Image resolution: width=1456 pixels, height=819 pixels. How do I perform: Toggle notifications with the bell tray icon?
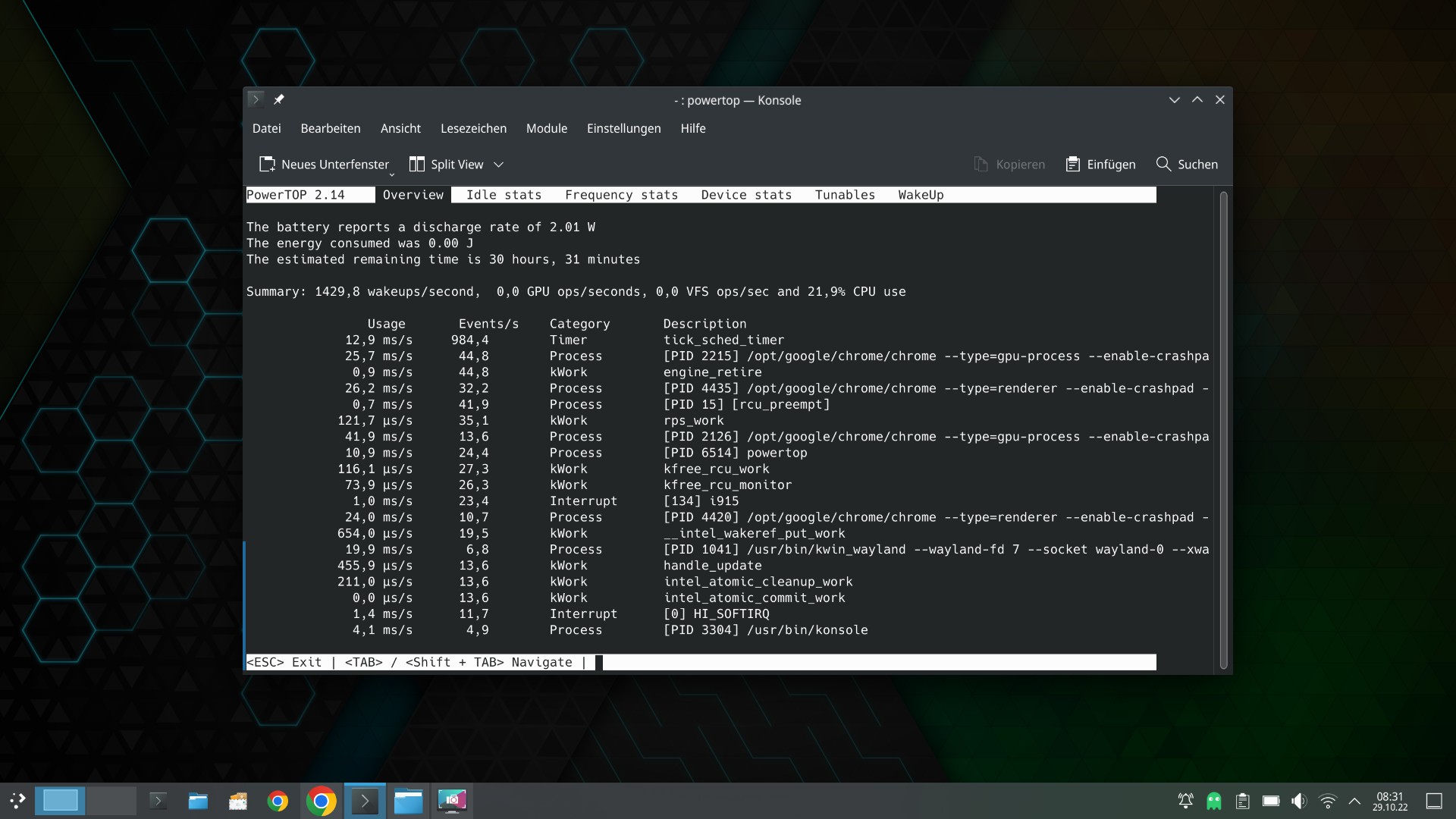1186,801
